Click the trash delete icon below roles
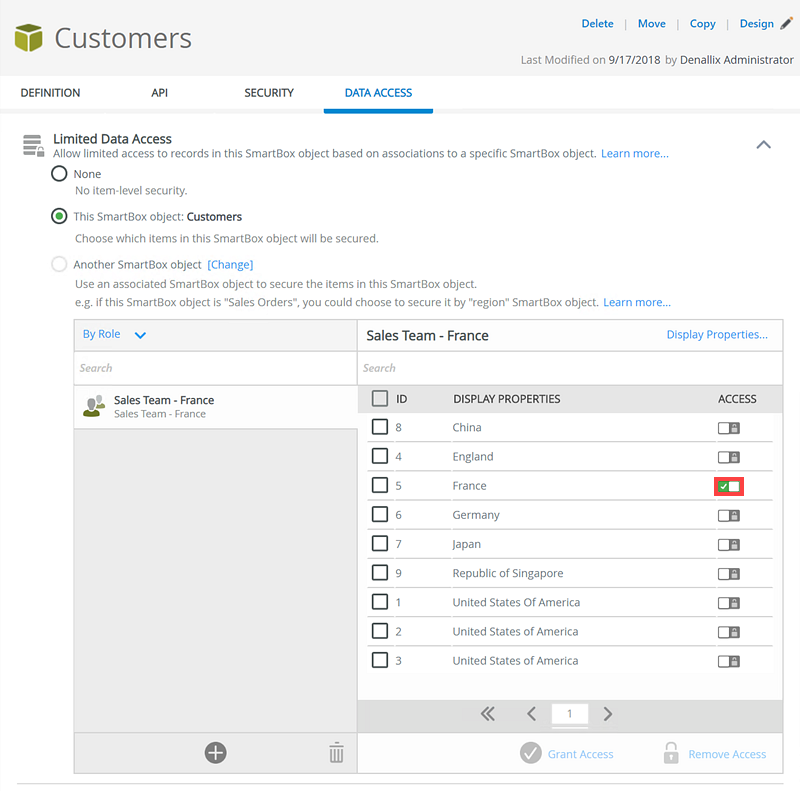800x791 pixels. click(336, 753)
